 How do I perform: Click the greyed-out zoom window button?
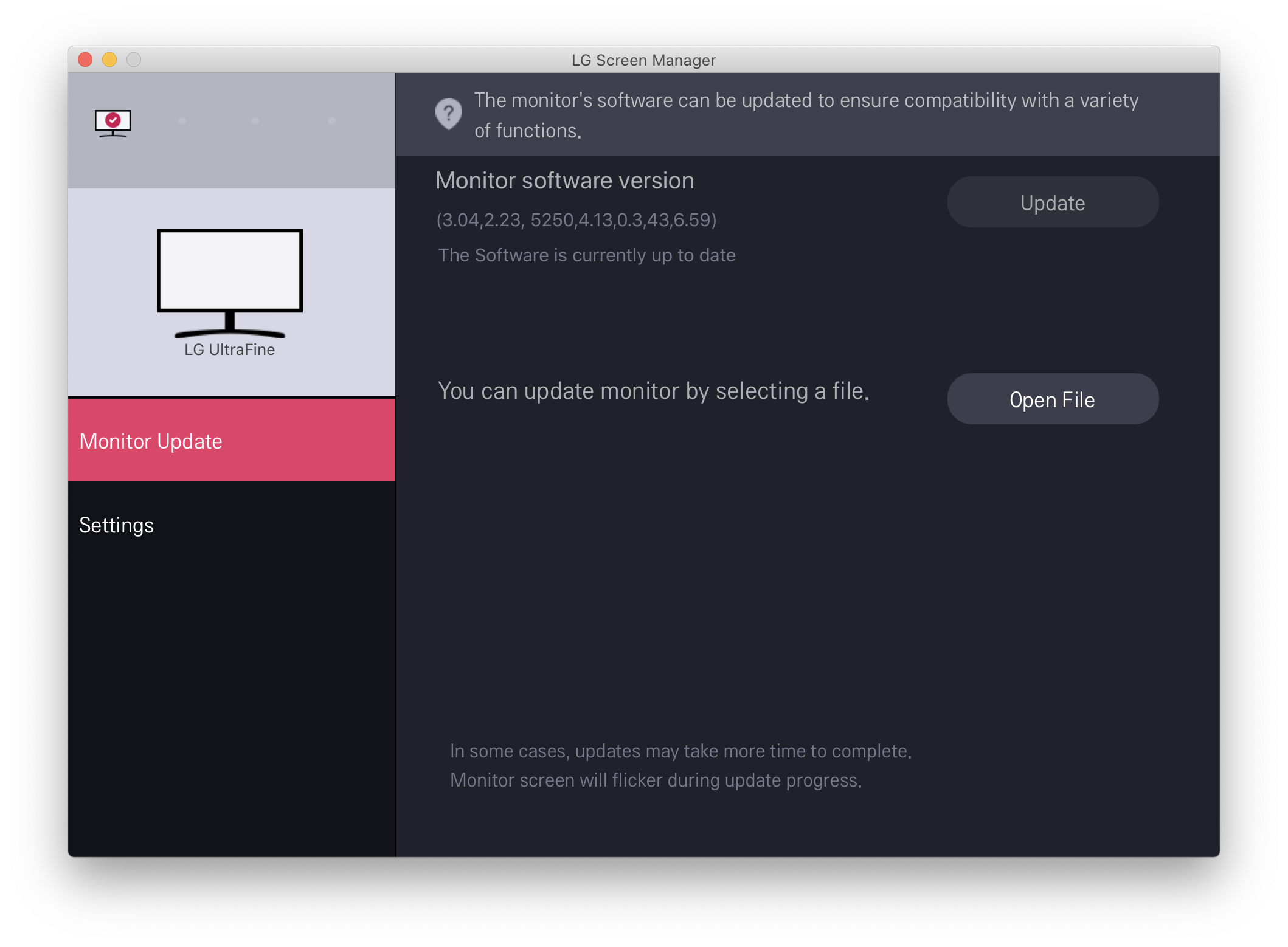pyautogui.click(x=134, y=60)
